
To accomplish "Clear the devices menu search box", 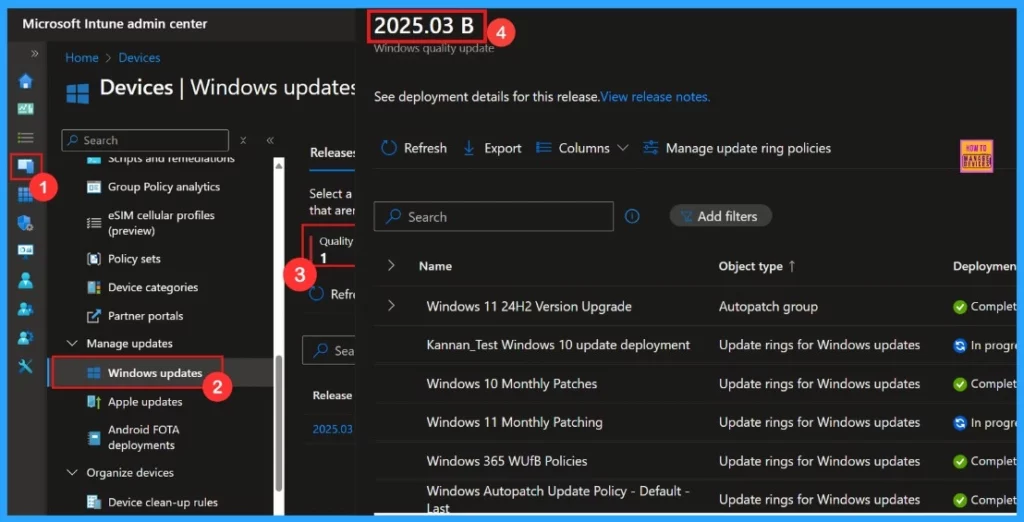I will click(x=243, y=140).
